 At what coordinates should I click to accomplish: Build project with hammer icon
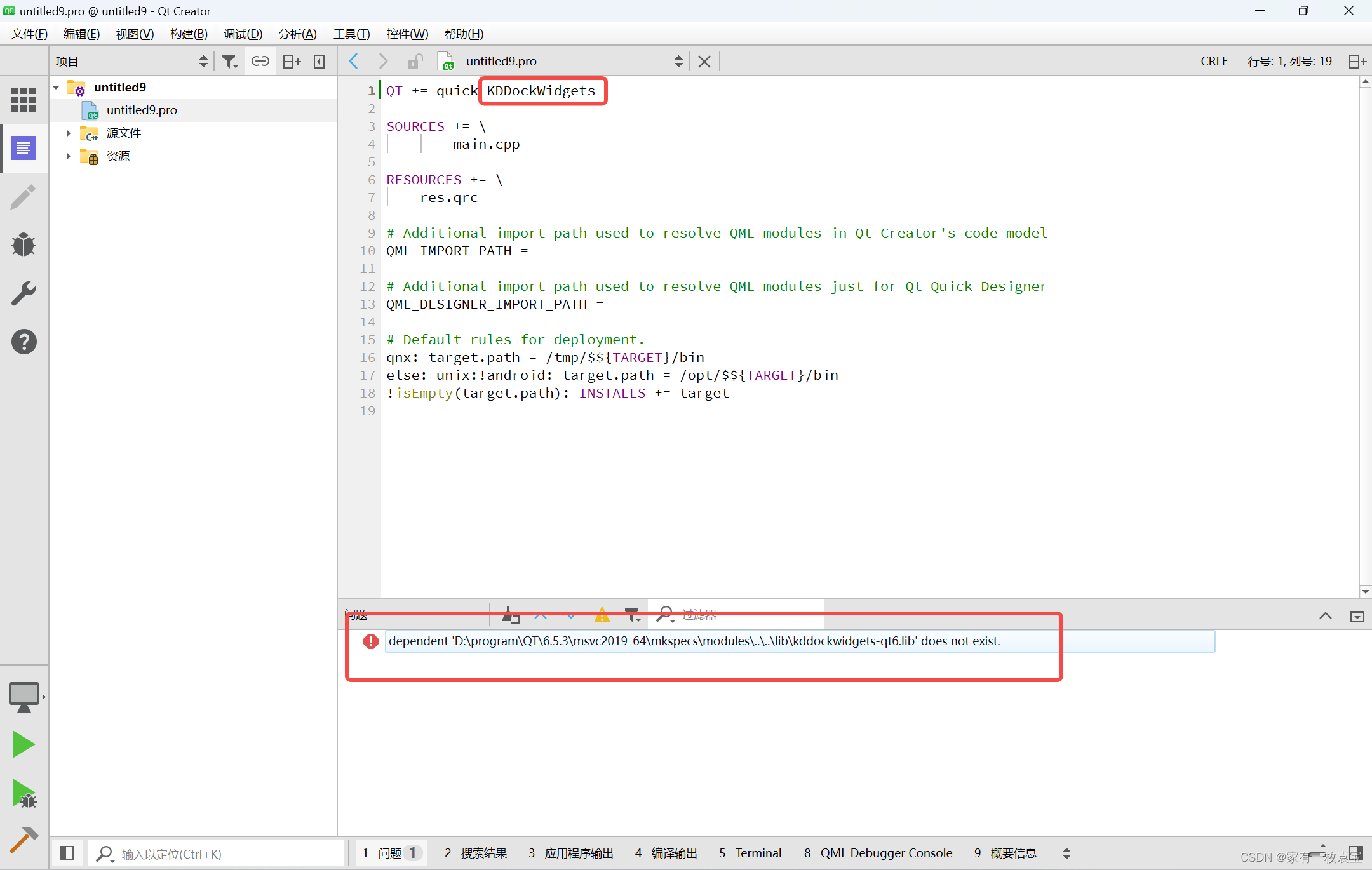coord(24,840)
